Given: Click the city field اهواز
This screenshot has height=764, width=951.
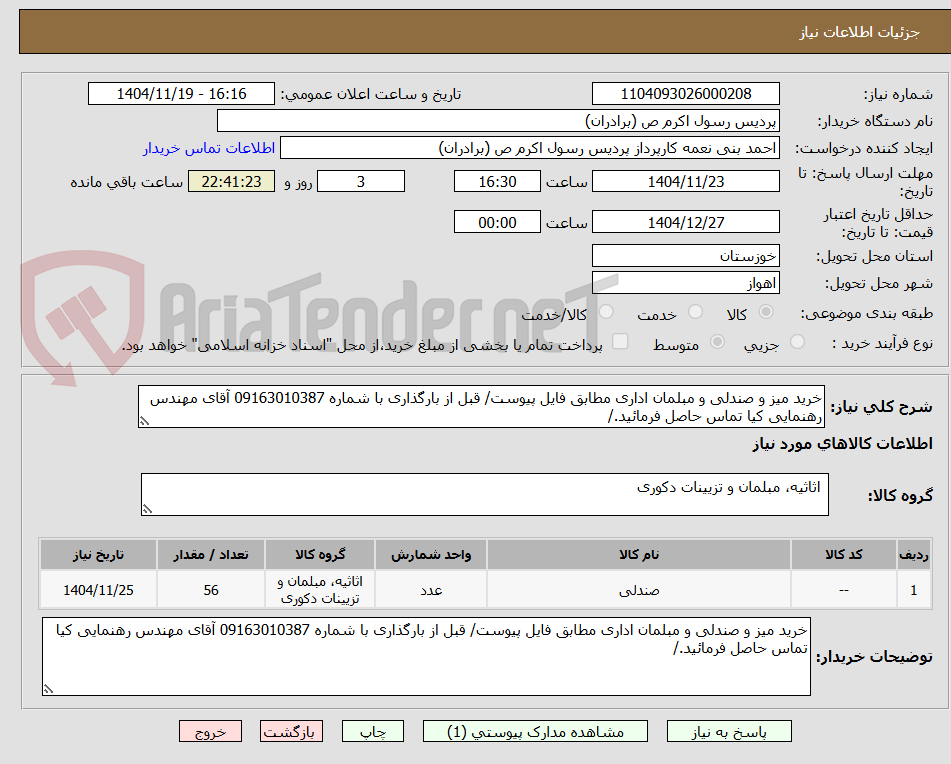Looking at the screenshot, I should click(x=685, y=283).
